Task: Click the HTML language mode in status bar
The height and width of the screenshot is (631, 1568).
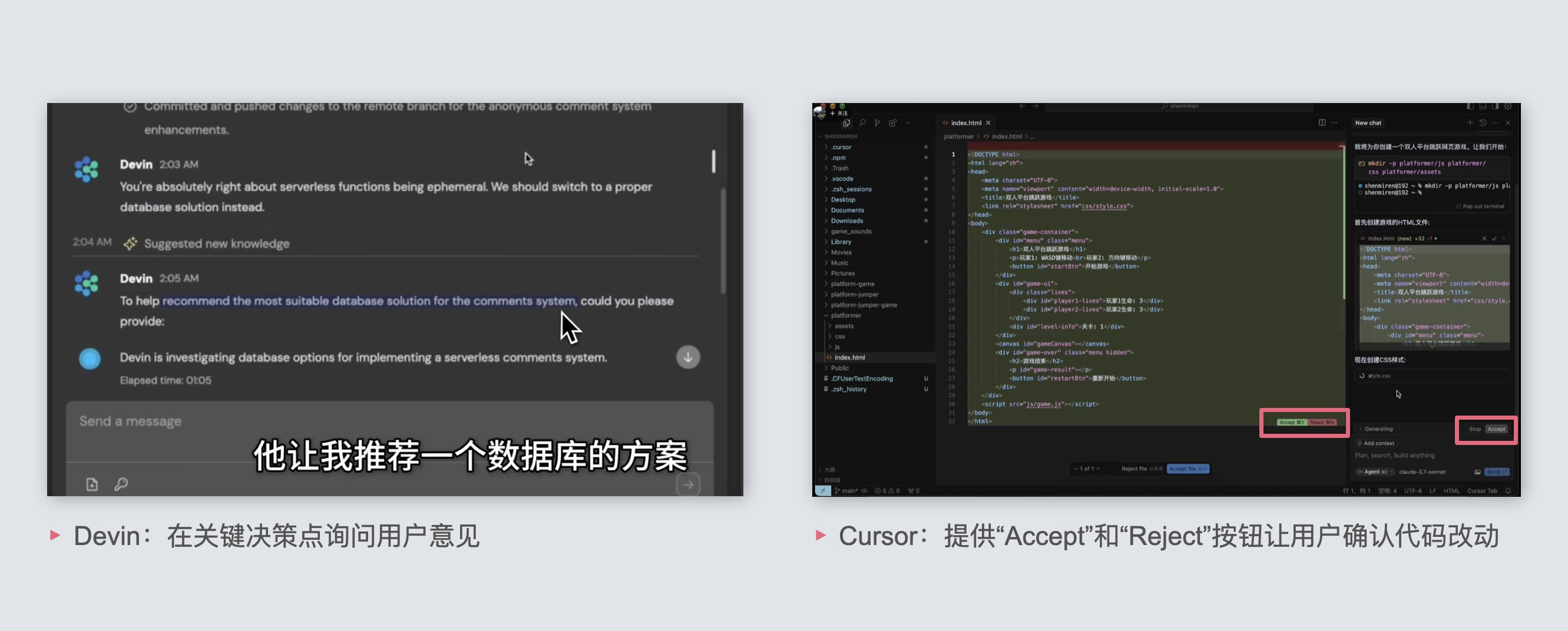Action: click(x=1451, y=490)
